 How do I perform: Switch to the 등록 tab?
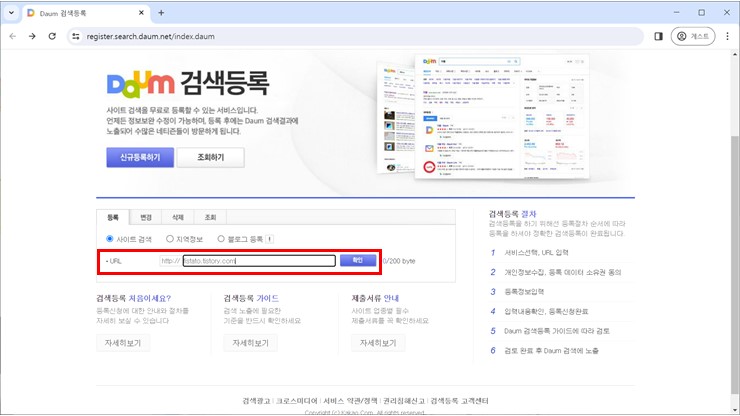[113, 217]
